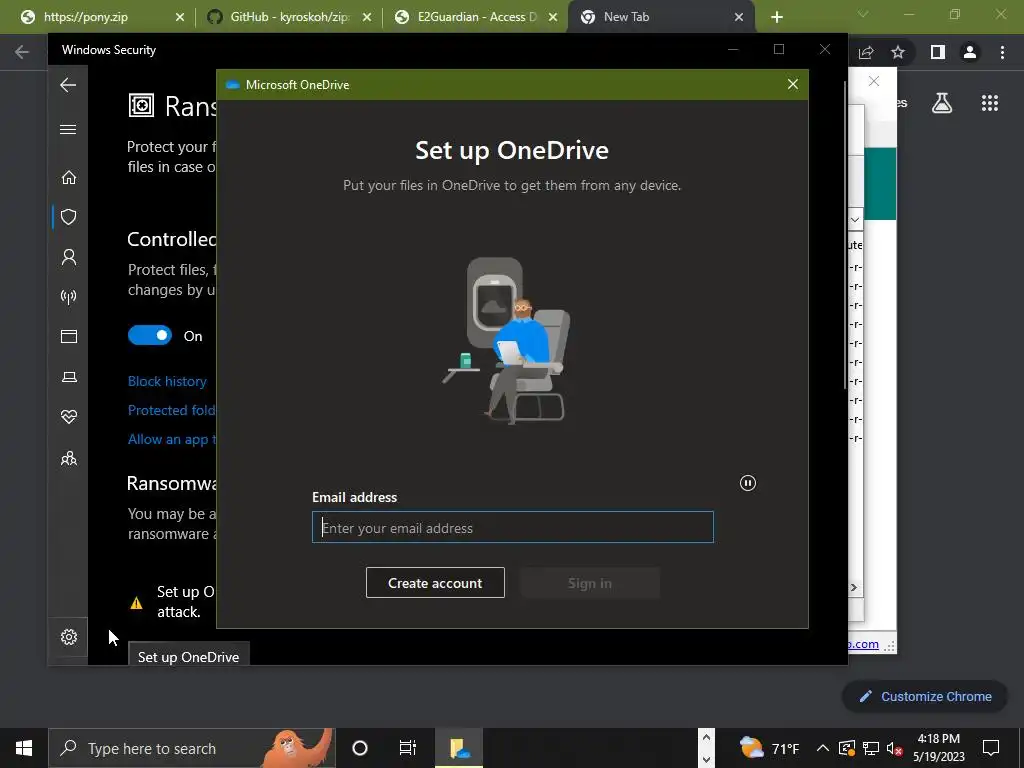Open Chrome three-dot menu
The image size is (1024, 768).
[x=1002, y=52]
